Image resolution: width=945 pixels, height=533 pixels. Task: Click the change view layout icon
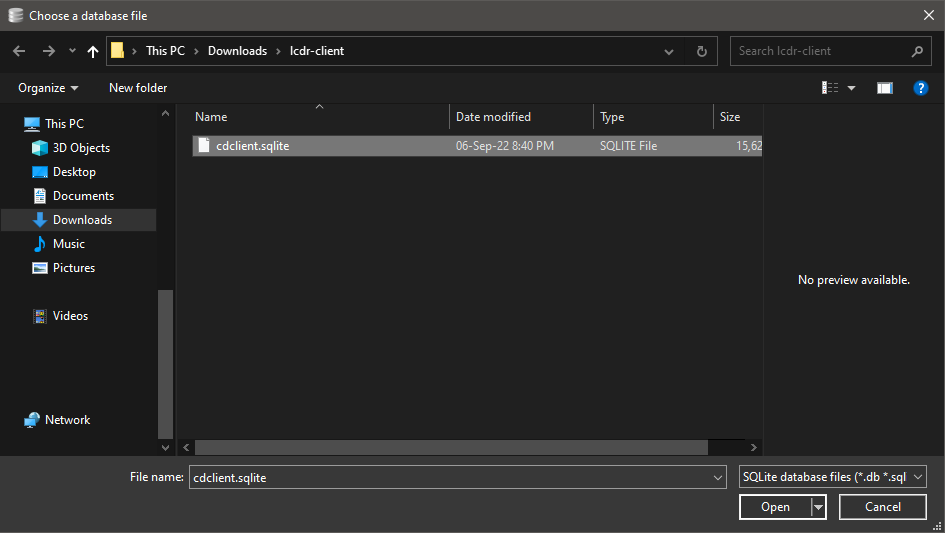tap(830, 88)
